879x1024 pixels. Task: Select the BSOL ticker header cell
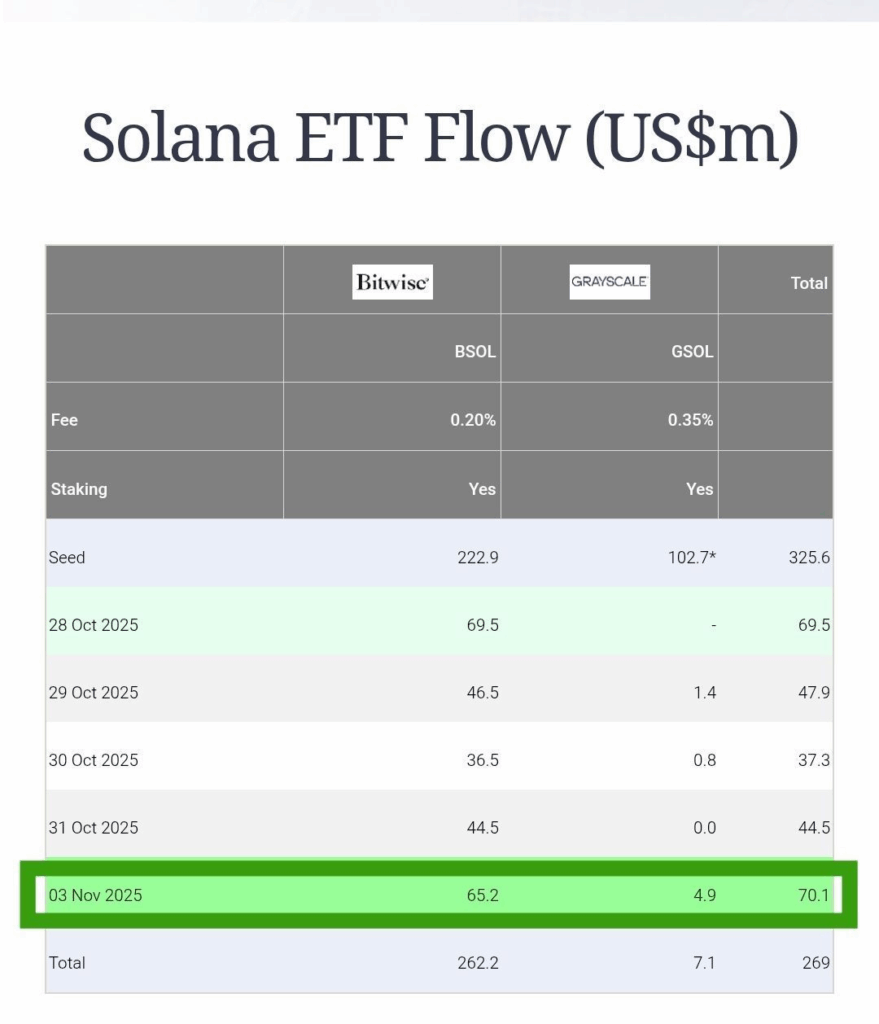(475, 352)
